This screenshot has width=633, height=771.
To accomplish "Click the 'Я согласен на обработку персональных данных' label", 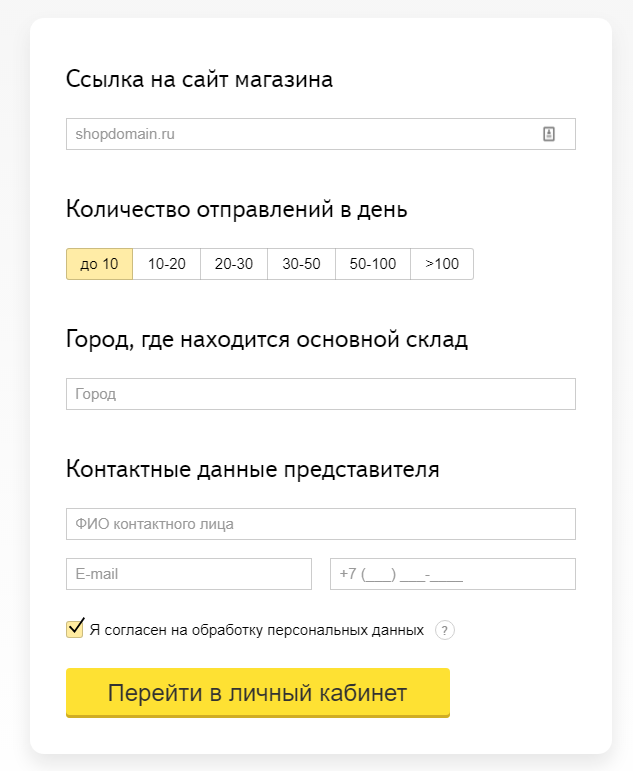I will tap(256, 631).
